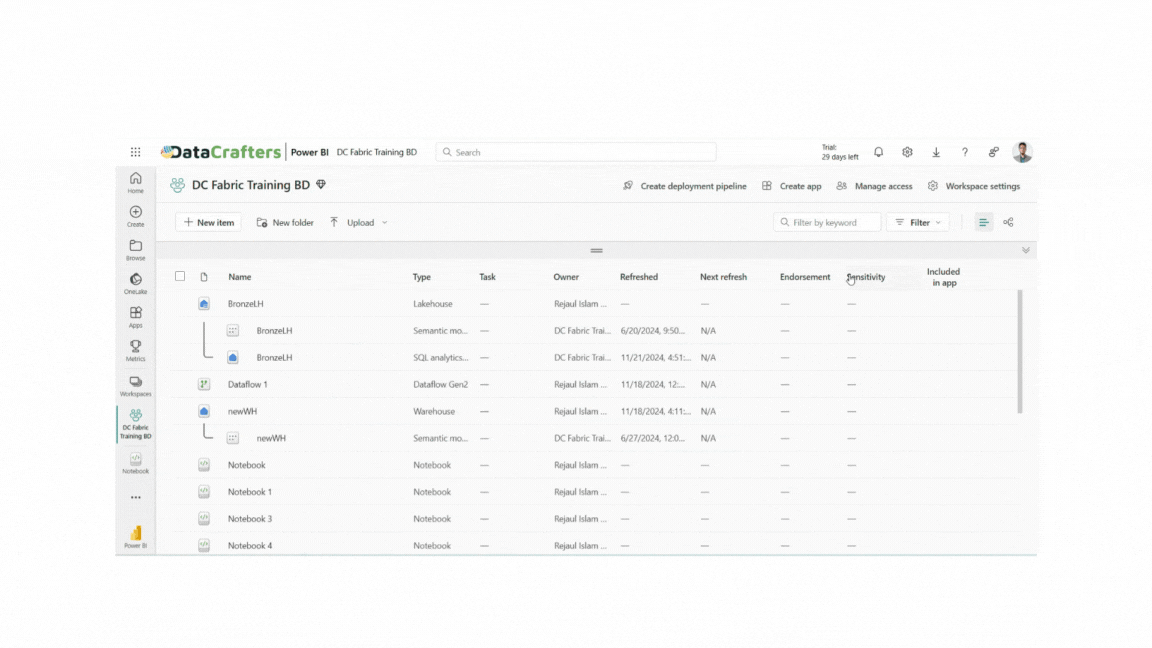Open the Create sidebar icon
1152x648 pixels.
136,216
